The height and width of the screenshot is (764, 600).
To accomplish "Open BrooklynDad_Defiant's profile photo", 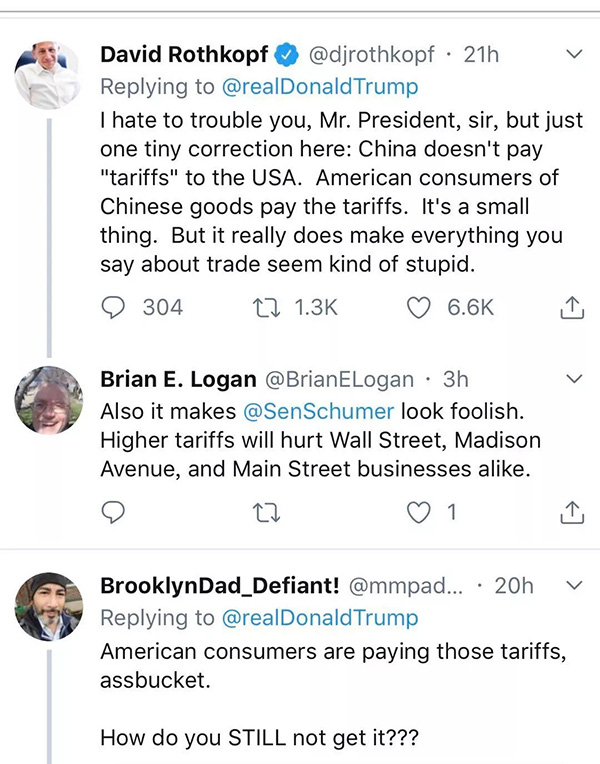I will [47, 605].
